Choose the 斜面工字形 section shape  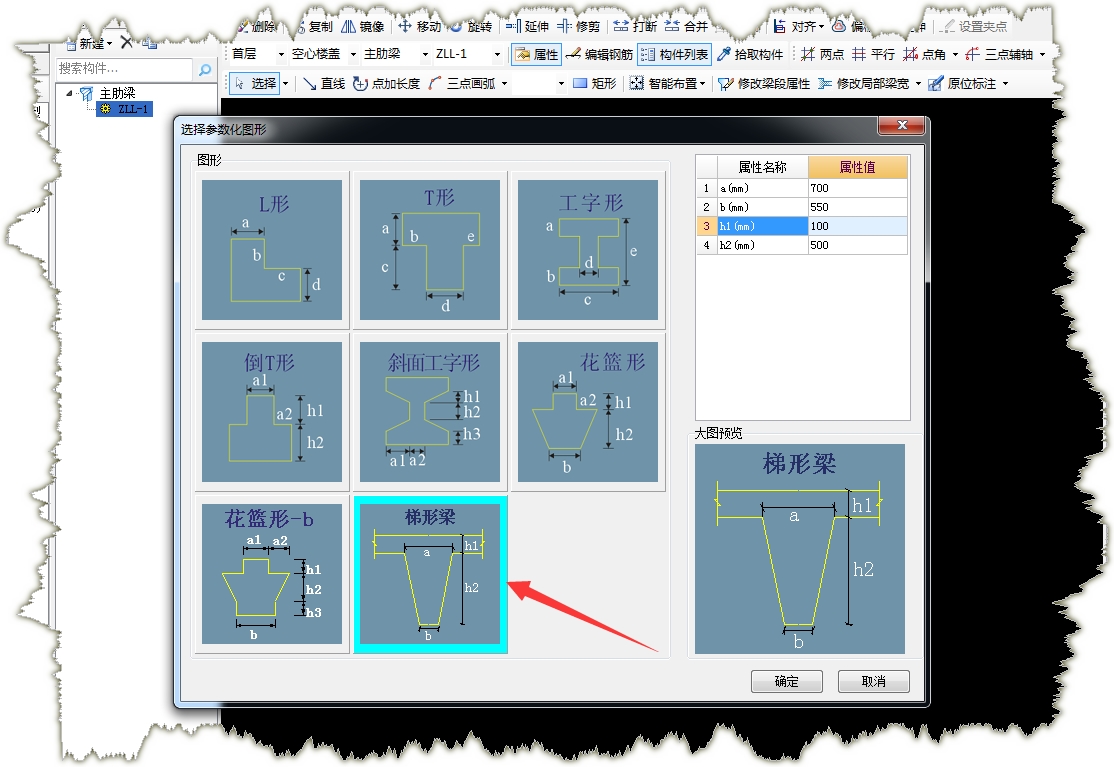point(430,412)
